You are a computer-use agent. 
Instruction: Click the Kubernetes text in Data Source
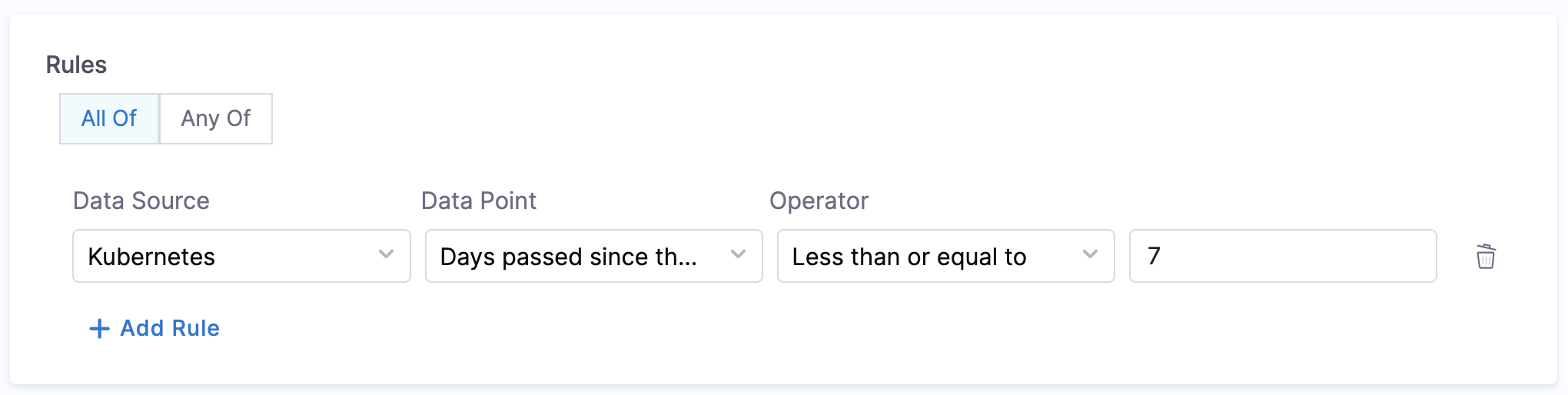tap(151, 257)
